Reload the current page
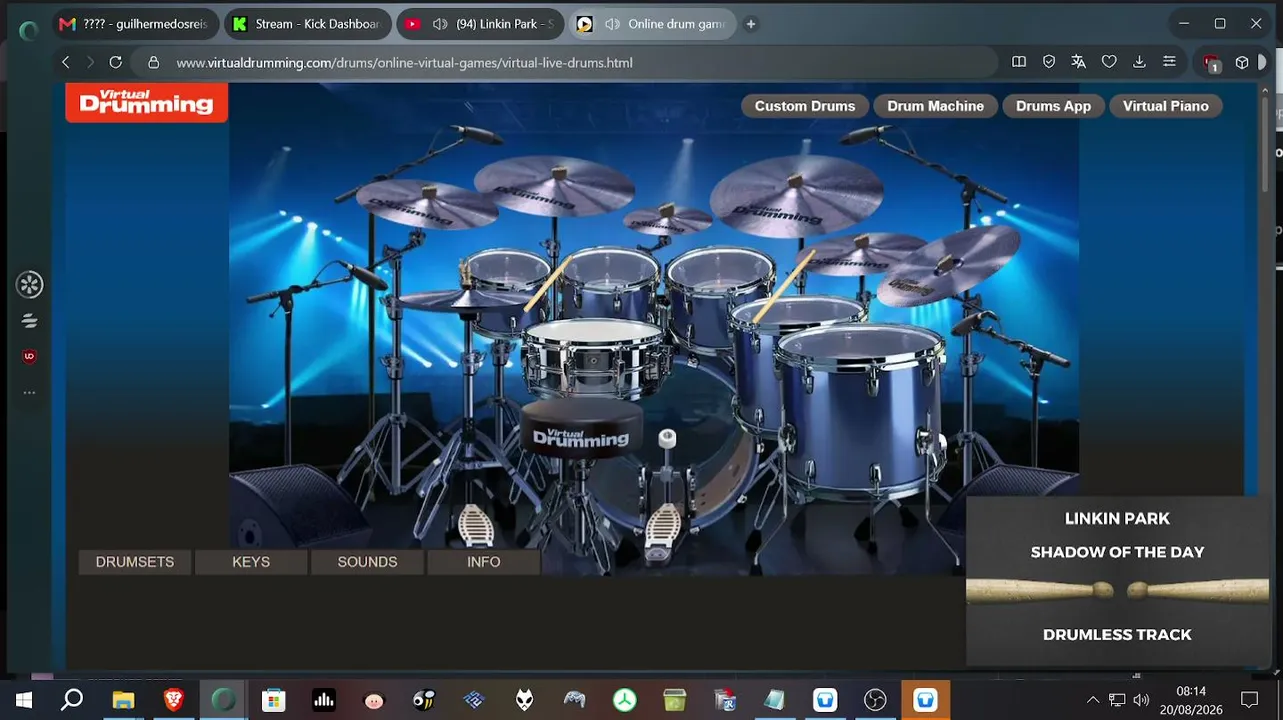Screen dimensions: 1283x720 (115, 62)
